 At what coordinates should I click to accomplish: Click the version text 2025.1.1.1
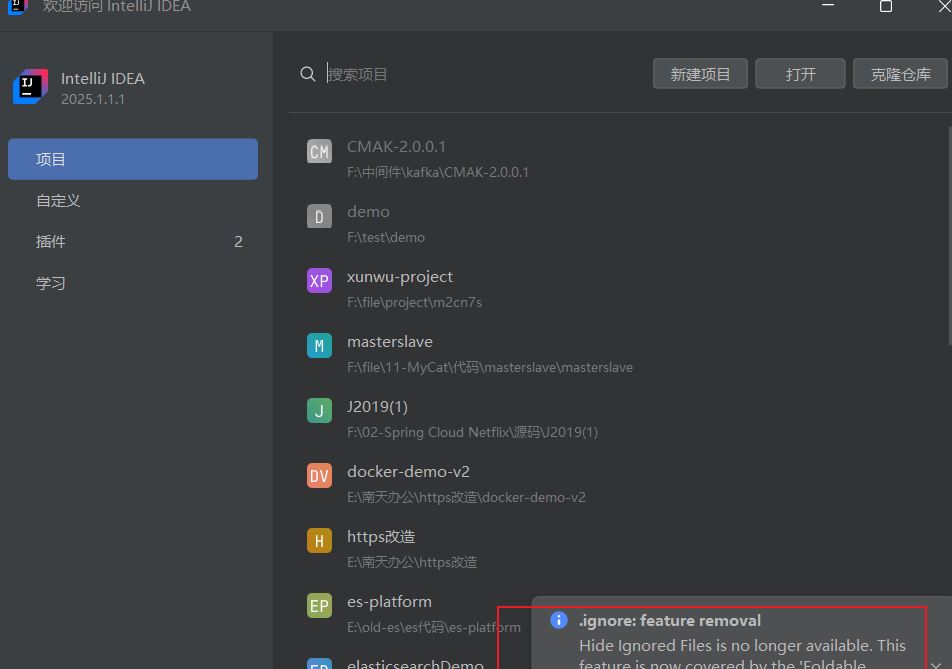(x=93, y=99)
